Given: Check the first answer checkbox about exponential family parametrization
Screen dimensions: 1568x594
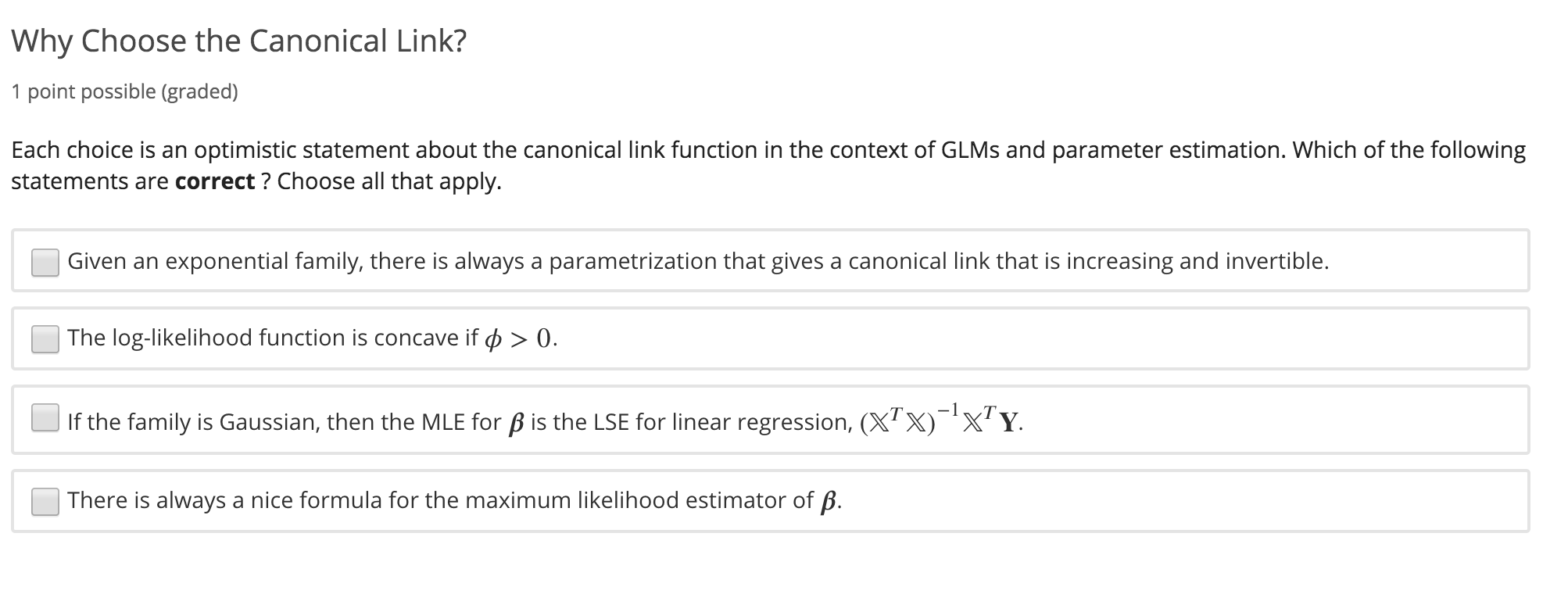Looking at the screenshot, I should (x=45, y=261).
